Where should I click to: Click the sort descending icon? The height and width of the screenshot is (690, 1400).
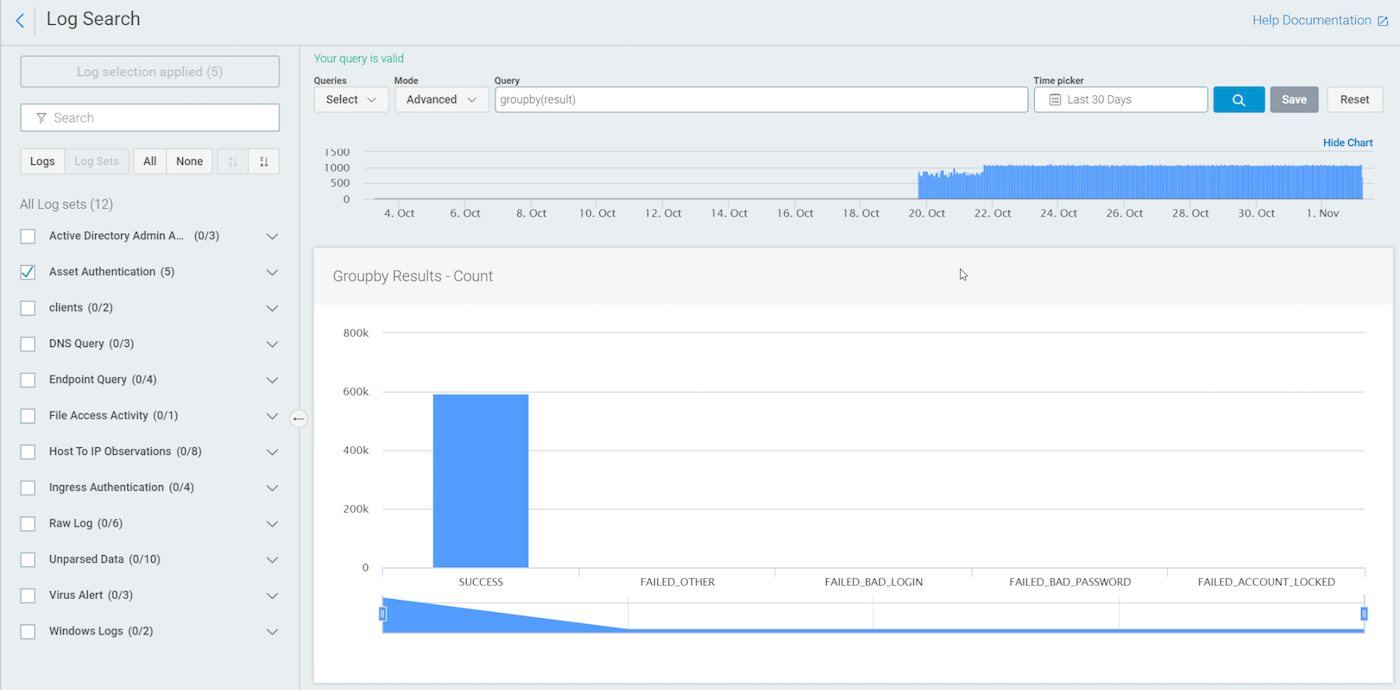click(x=264, y=161)
